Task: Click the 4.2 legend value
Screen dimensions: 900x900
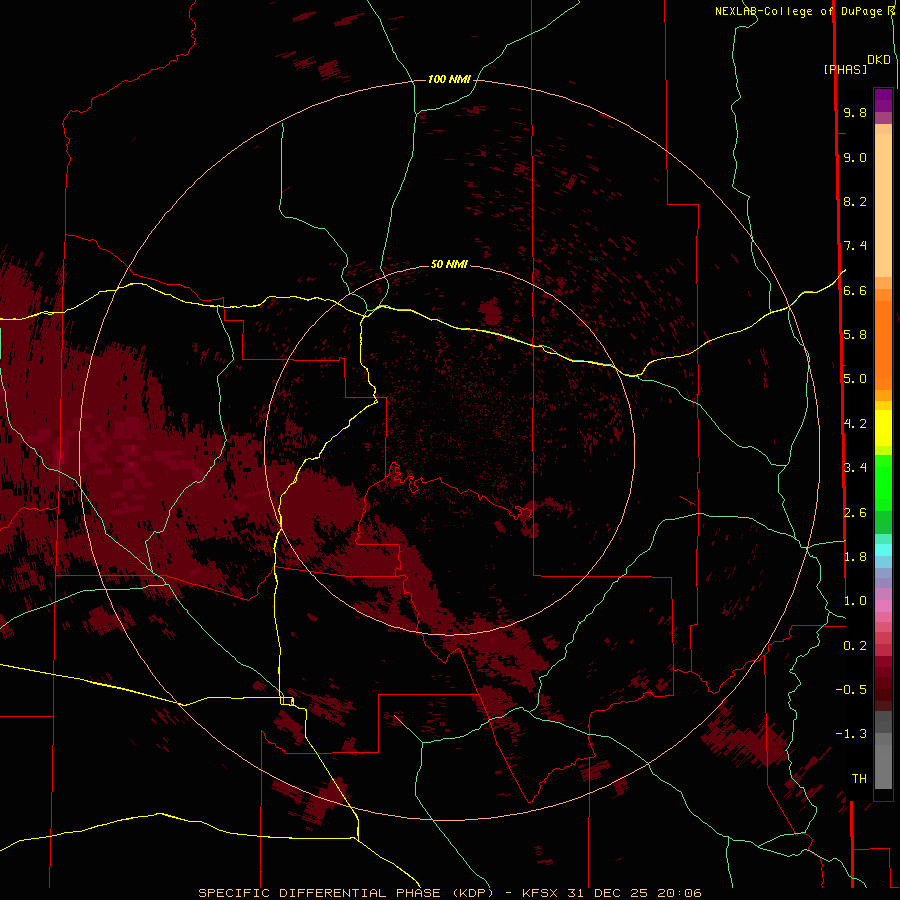Action: [855, 424]
